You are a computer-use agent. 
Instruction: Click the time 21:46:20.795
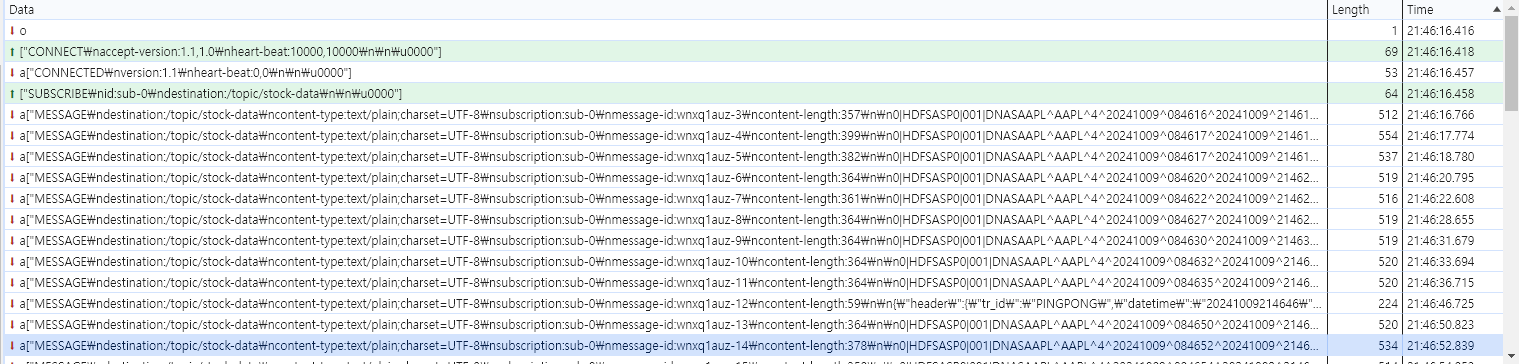(1441, 178)
